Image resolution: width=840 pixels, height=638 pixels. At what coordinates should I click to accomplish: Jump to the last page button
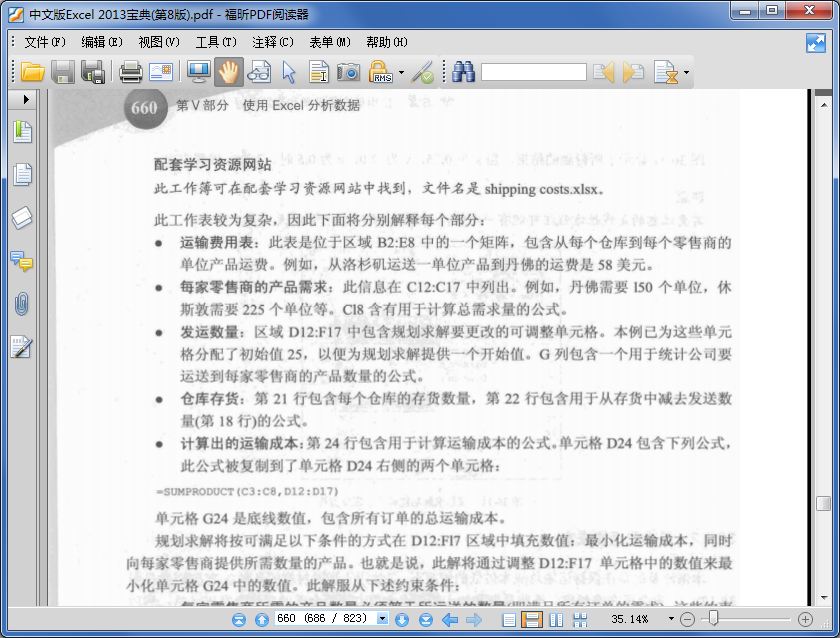click(x=426, y=620)
